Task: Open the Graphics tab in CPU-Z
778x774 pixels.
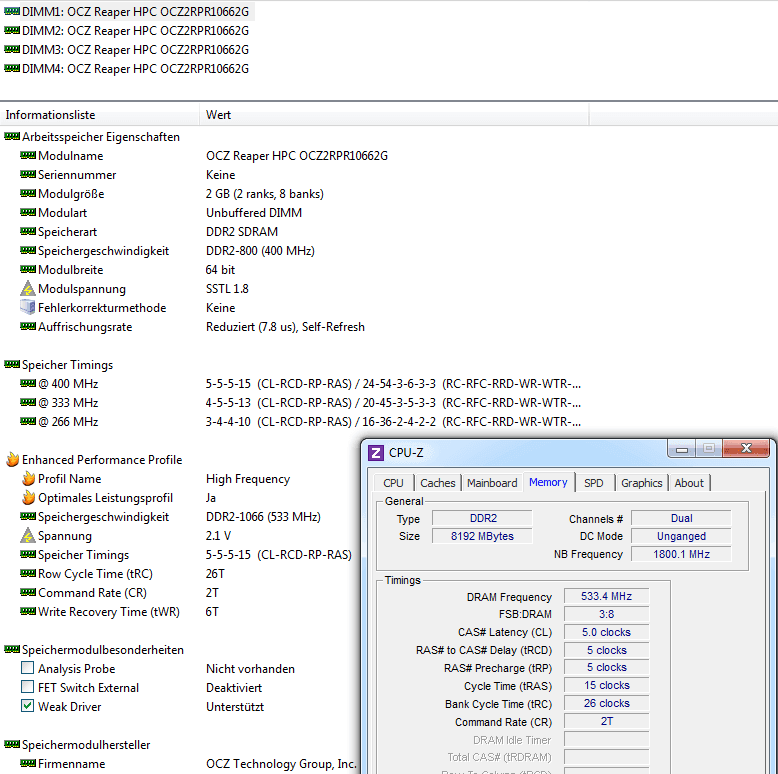Action: [x=642, y=483]
